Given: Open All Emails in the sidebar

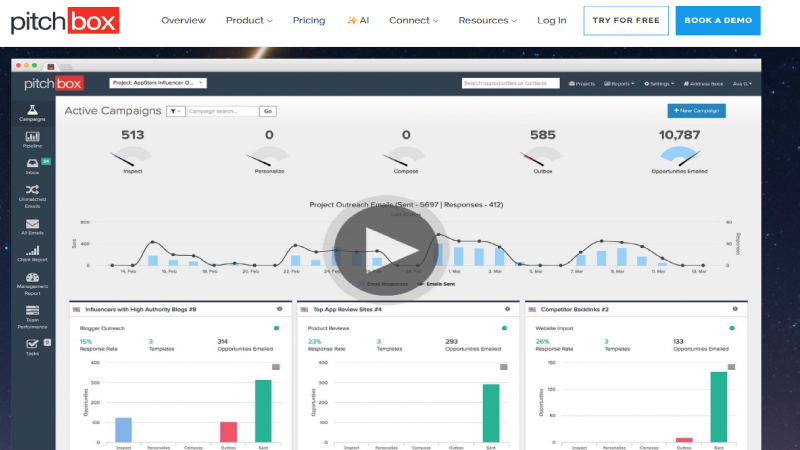Looking at the screenshot, I should [32, 227].
